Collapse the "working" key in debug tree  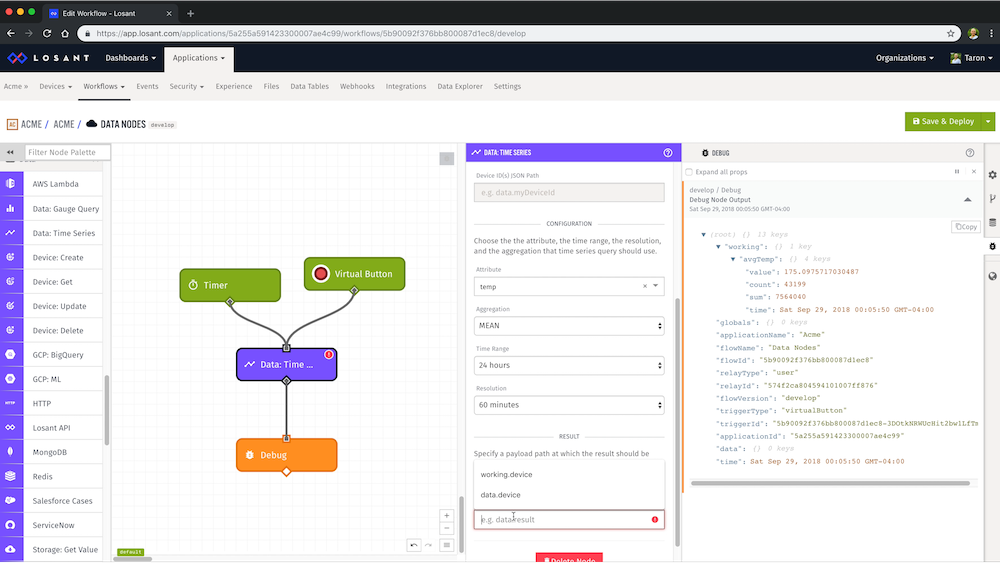point(718,247)
